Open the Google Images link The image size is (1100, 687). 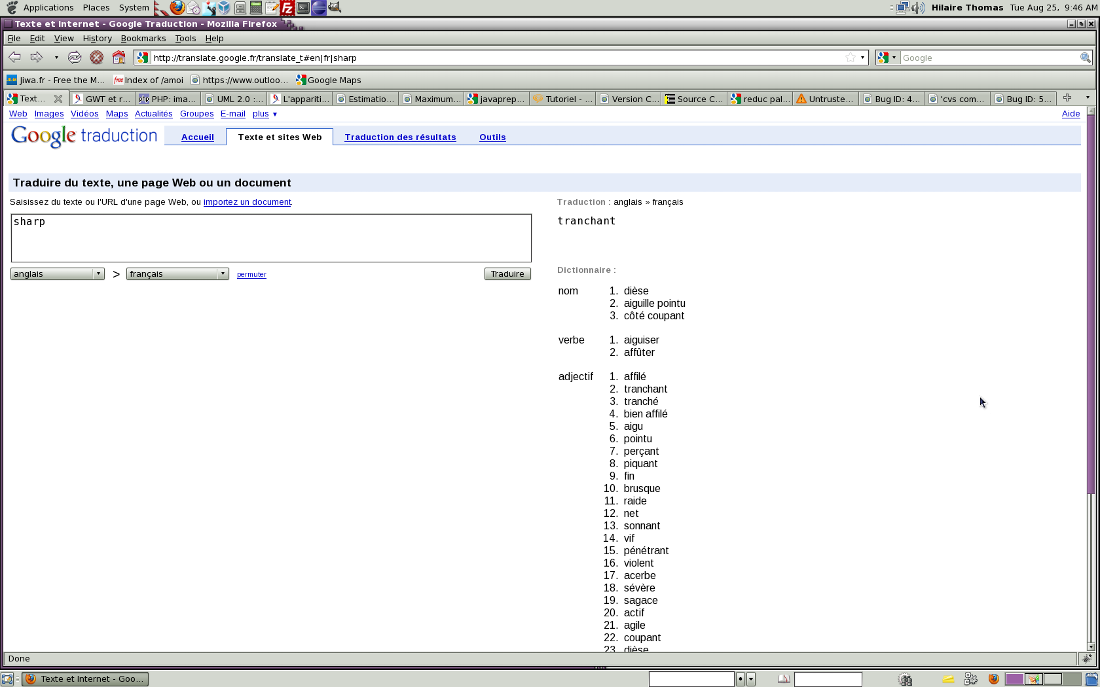tap(49, 114)
